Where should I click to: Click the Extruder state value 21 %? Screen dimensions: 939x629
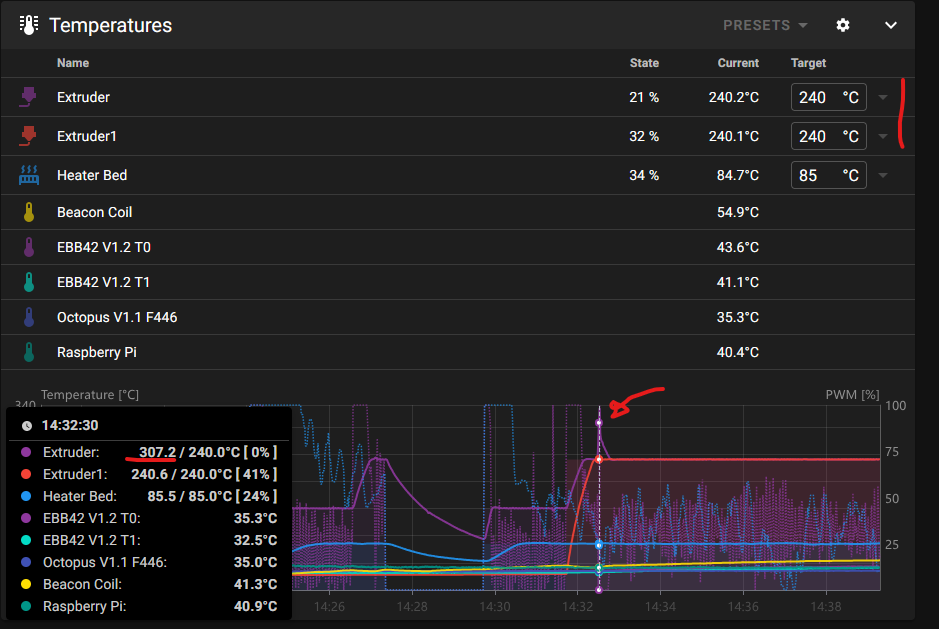(x=644, y=97)
